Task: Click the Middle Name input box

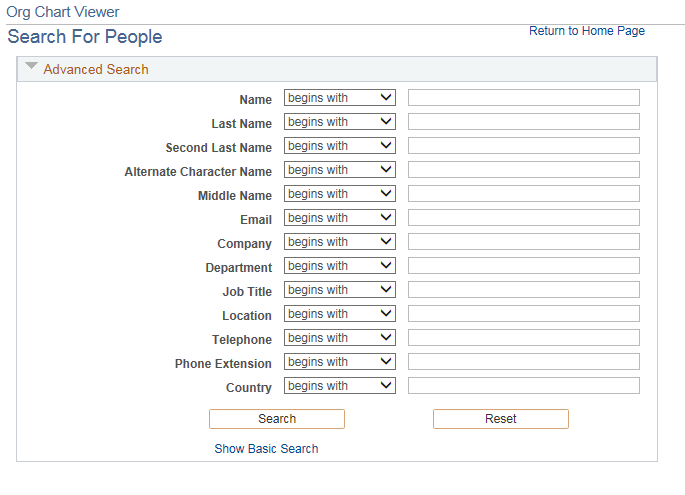Action: (x=523, y=194)
